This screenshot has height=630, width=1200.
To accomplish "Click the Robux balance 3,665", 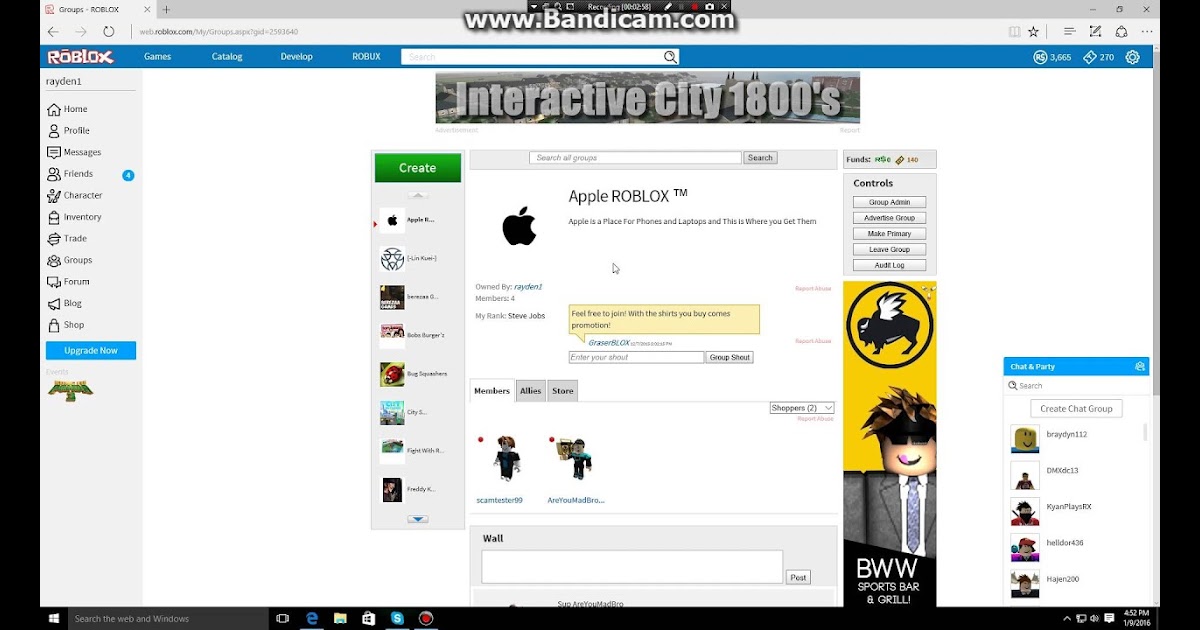I will click(x=1053, y=57).
